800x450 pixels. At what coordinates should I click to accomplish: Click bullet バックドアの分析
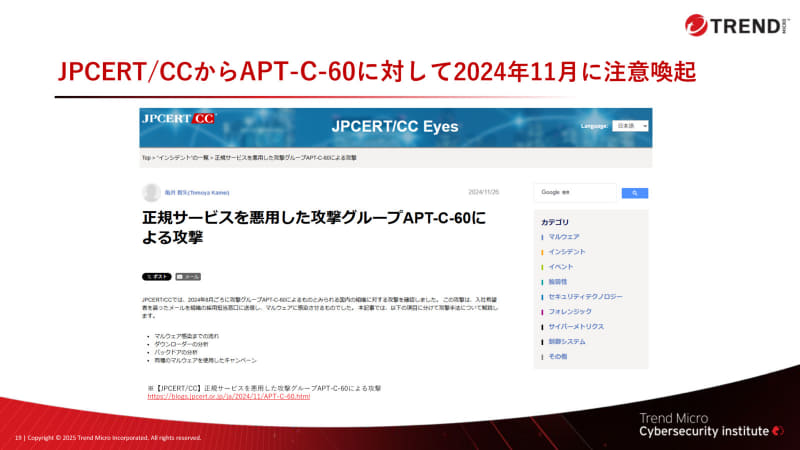(x=176, y=353)
